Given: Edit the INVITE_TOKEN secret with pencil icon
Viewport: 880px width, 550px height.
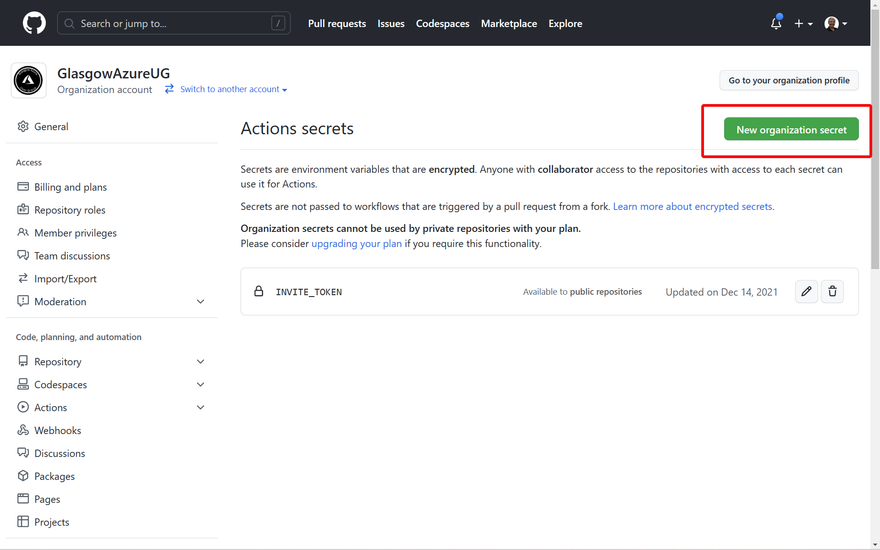Looking at the screenshot, I should [806, 292].
